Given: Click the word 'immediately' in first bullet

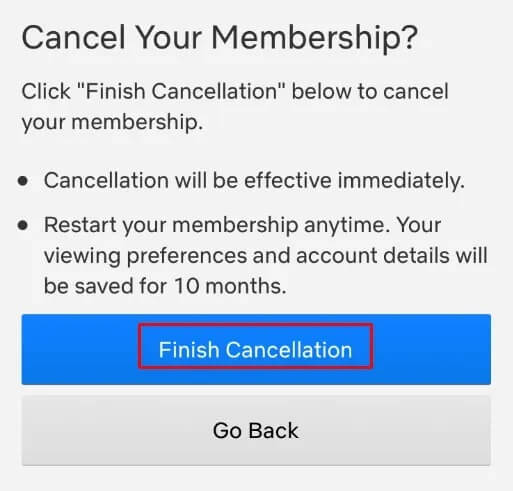Looking at the screenshot, I should (401, 181).
